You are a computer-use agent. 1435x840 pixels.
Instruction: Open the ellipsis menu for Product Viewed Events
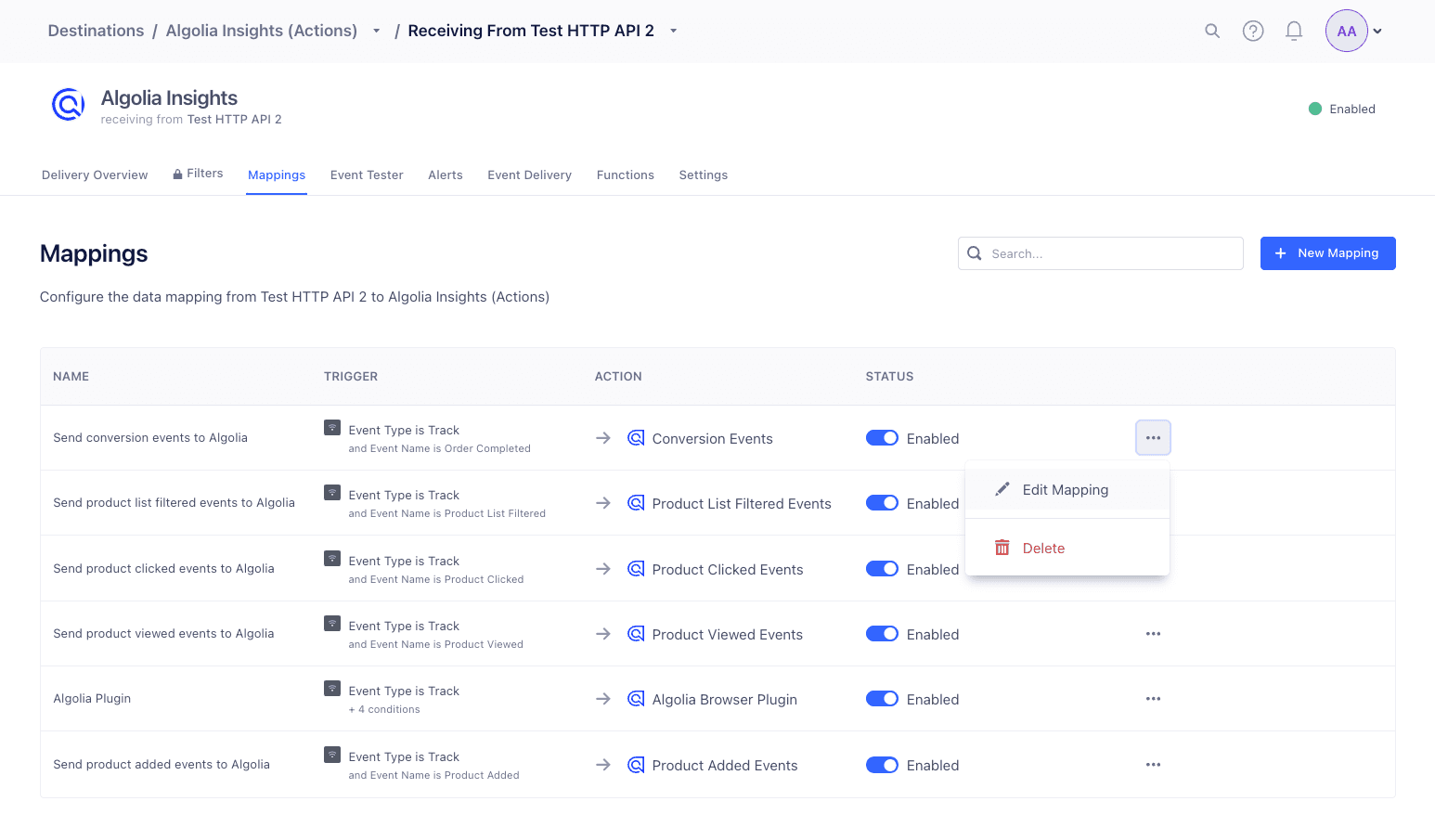pyautogui.click(x=1153, y=633)
